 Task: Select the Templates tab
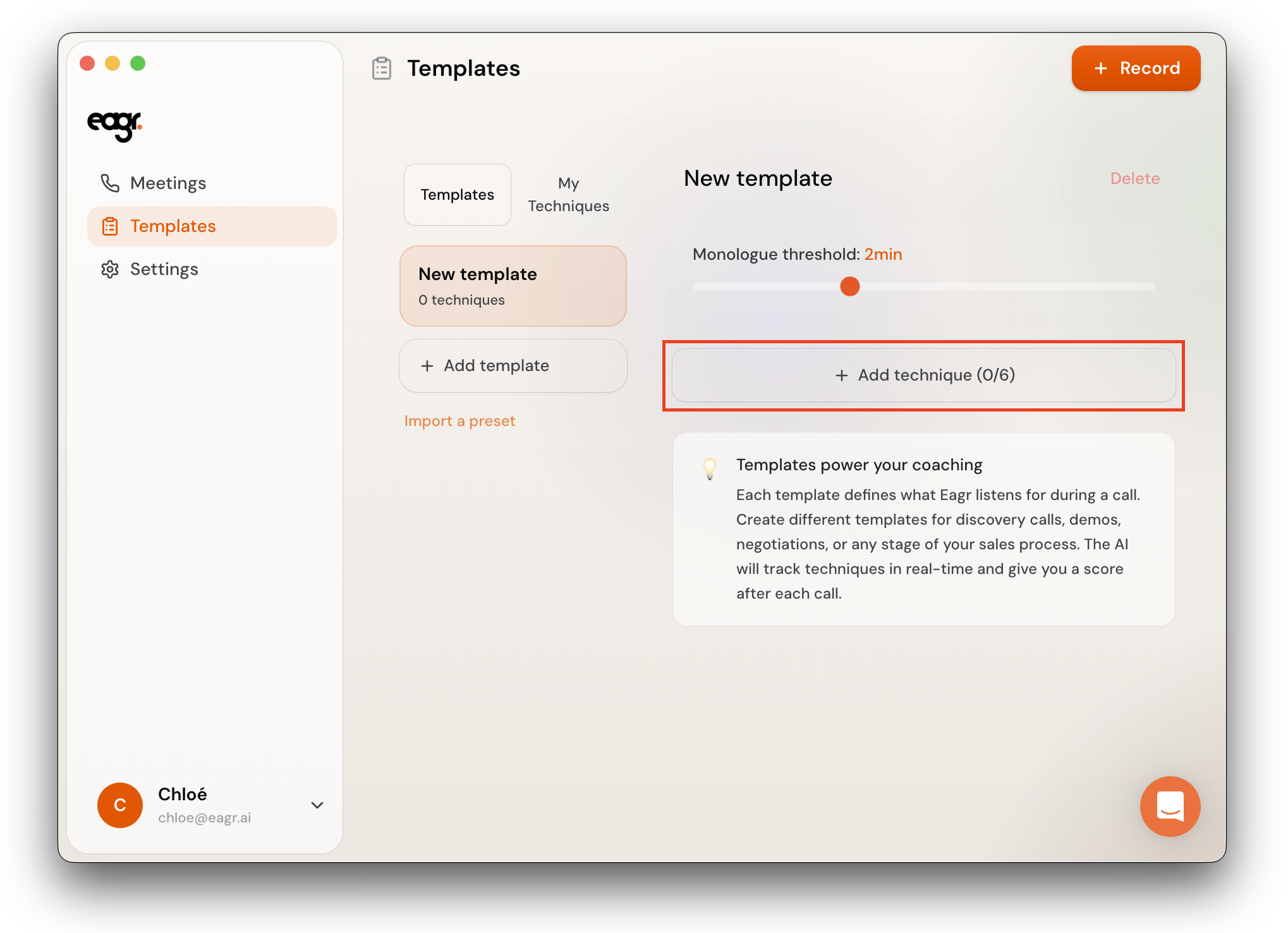(458, 195)
